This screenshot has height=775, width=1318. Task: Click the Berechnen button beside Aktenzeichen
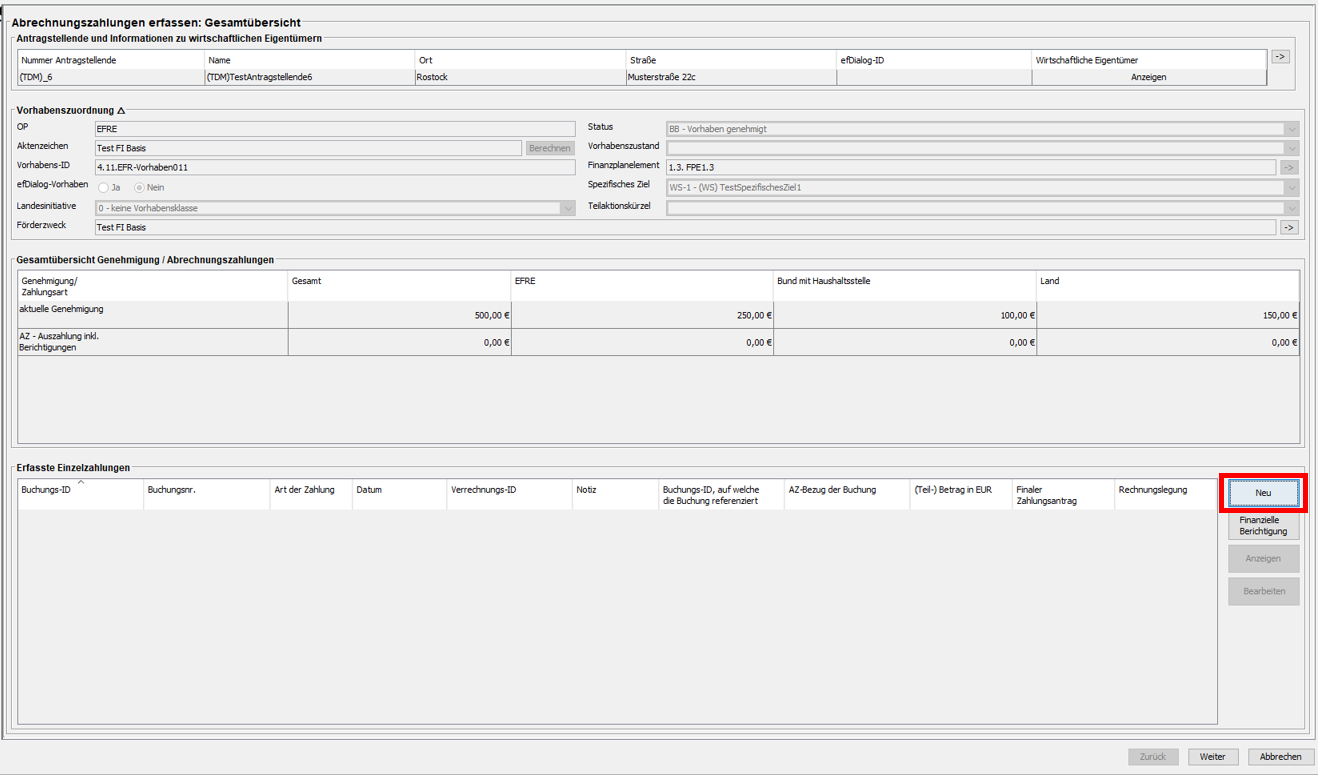pos(550,148)
